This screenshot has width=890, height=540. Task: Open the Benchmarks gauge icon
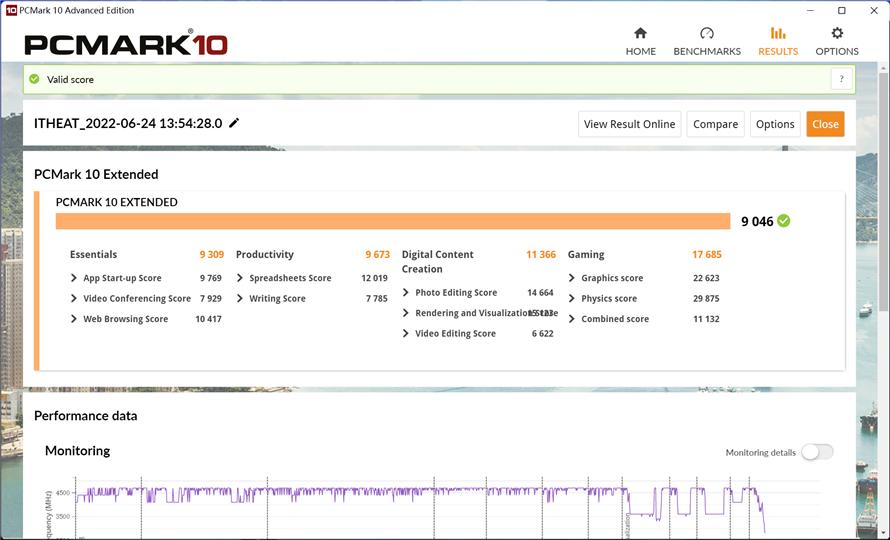(707, 33)
